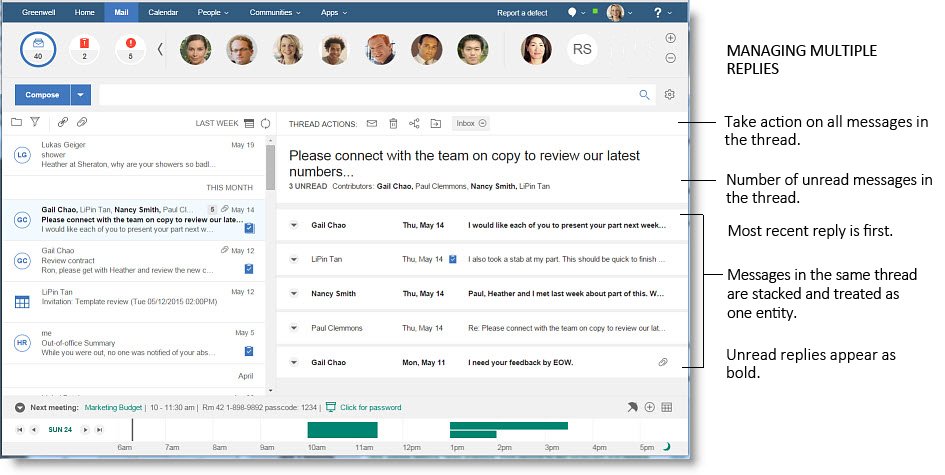Open the Apps menu
This screenshot has height=475, width=945.
coord(334,12)
